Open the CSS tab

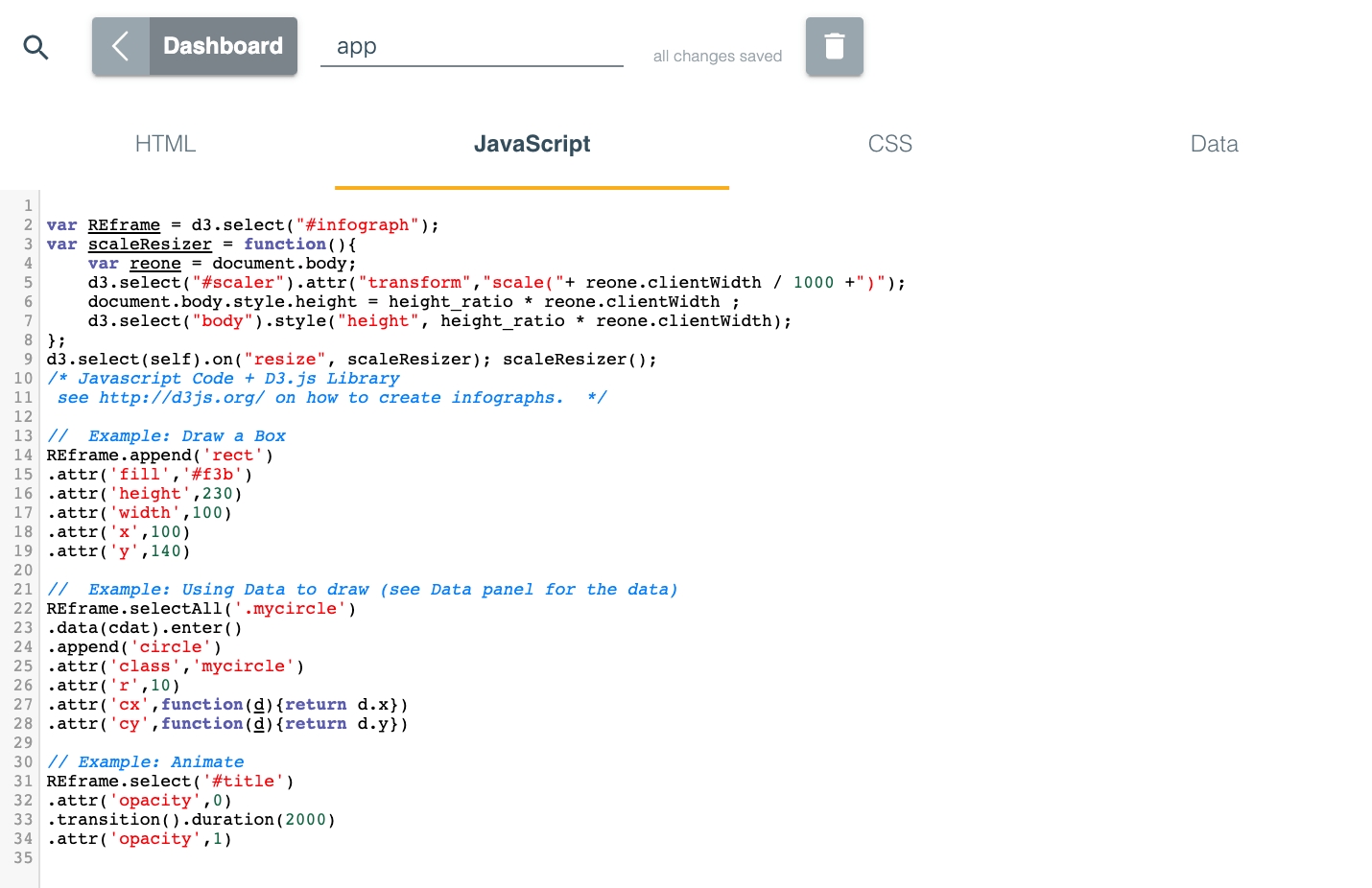click(x=889, y=144)
